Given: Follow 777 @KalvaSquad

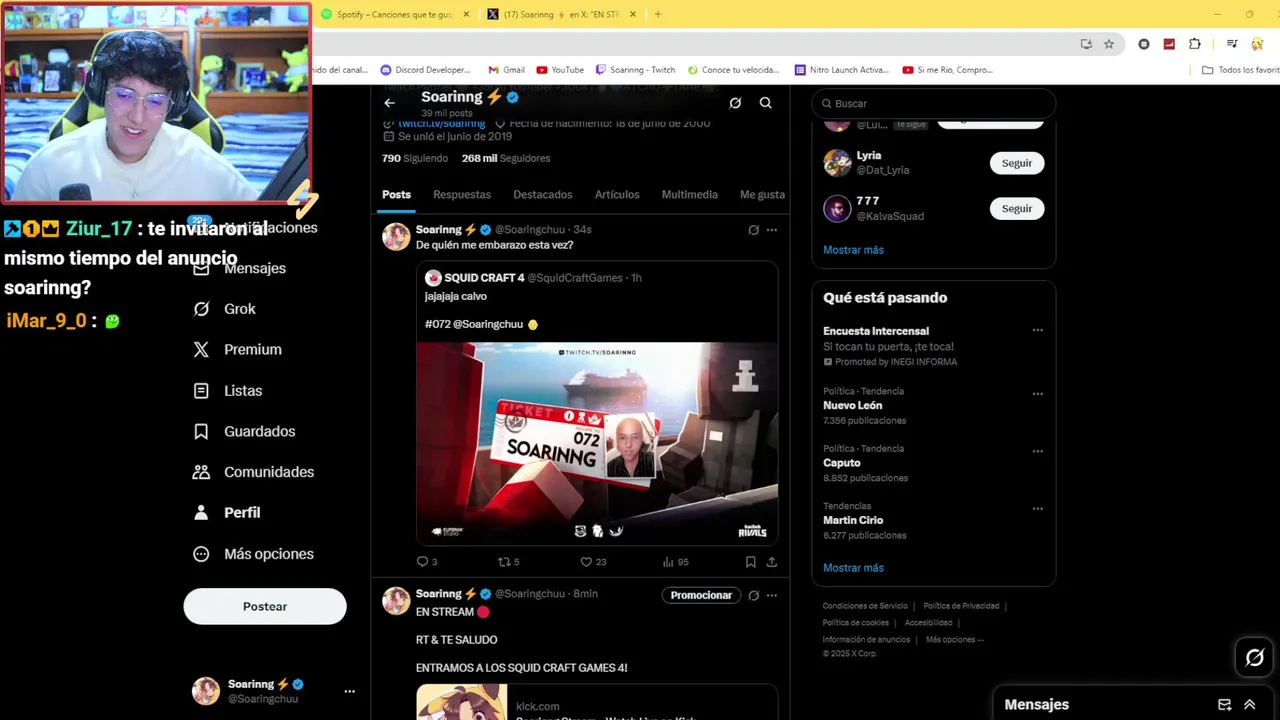Looking at the screenshot, I should point(1017,209).
